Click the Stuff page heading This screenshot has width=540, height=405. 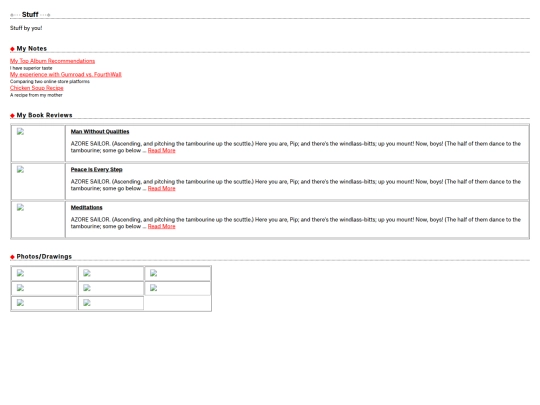coord(30,14)
